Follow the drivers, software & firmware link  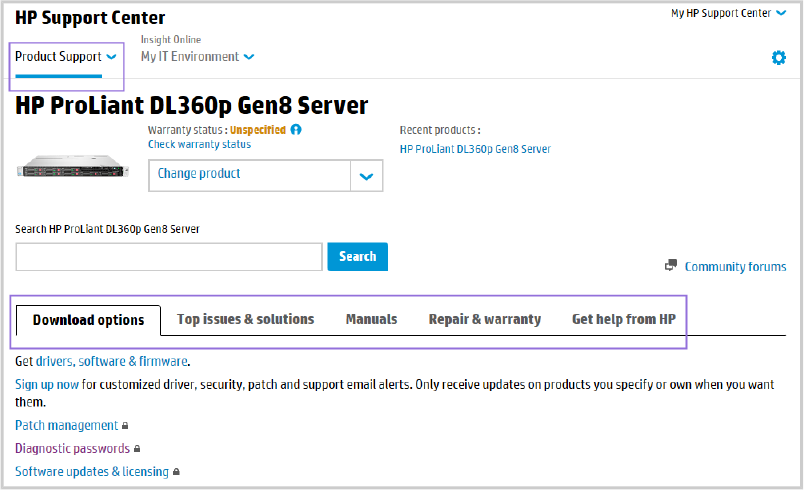112,361
